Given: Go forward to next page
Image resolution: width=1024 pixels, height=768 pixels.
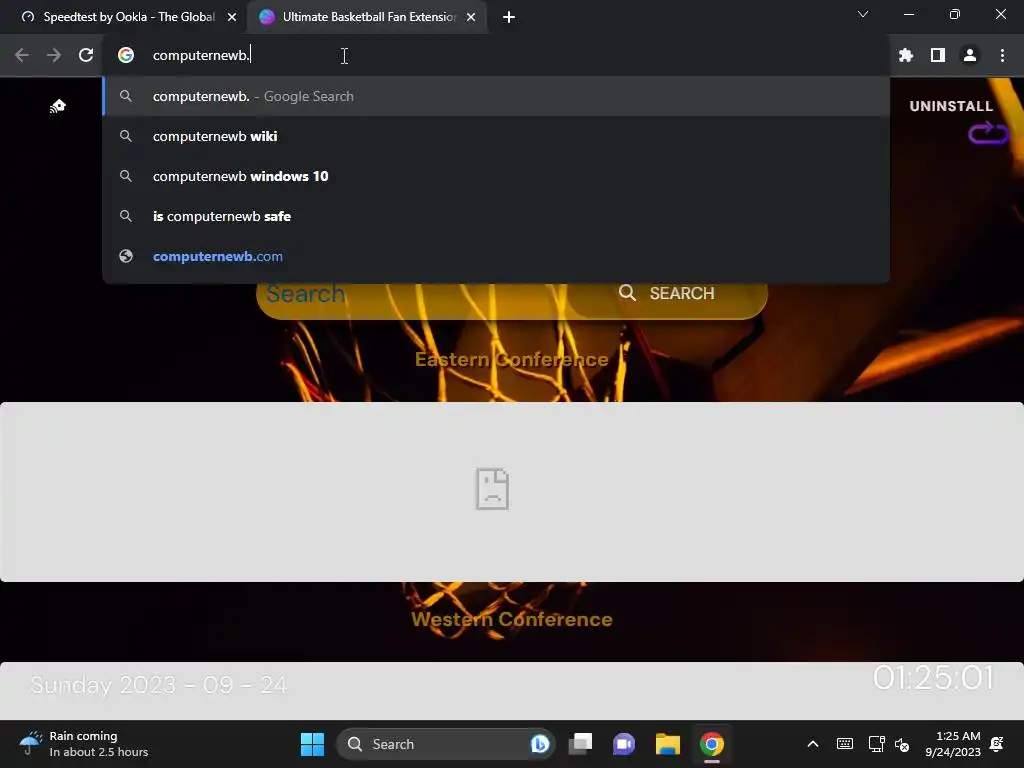Looking at the screenshot, I should tap(54, 56).
